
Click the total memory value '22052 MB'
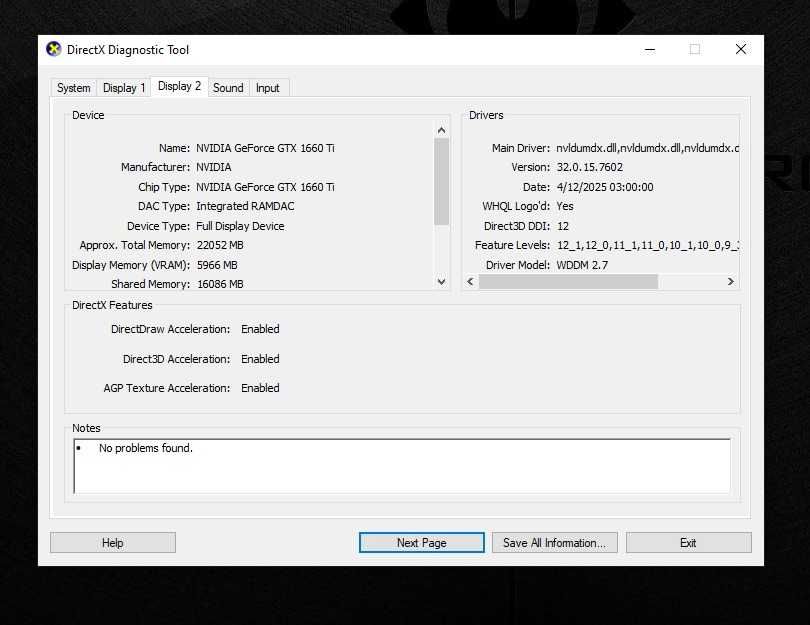(220, 245)
